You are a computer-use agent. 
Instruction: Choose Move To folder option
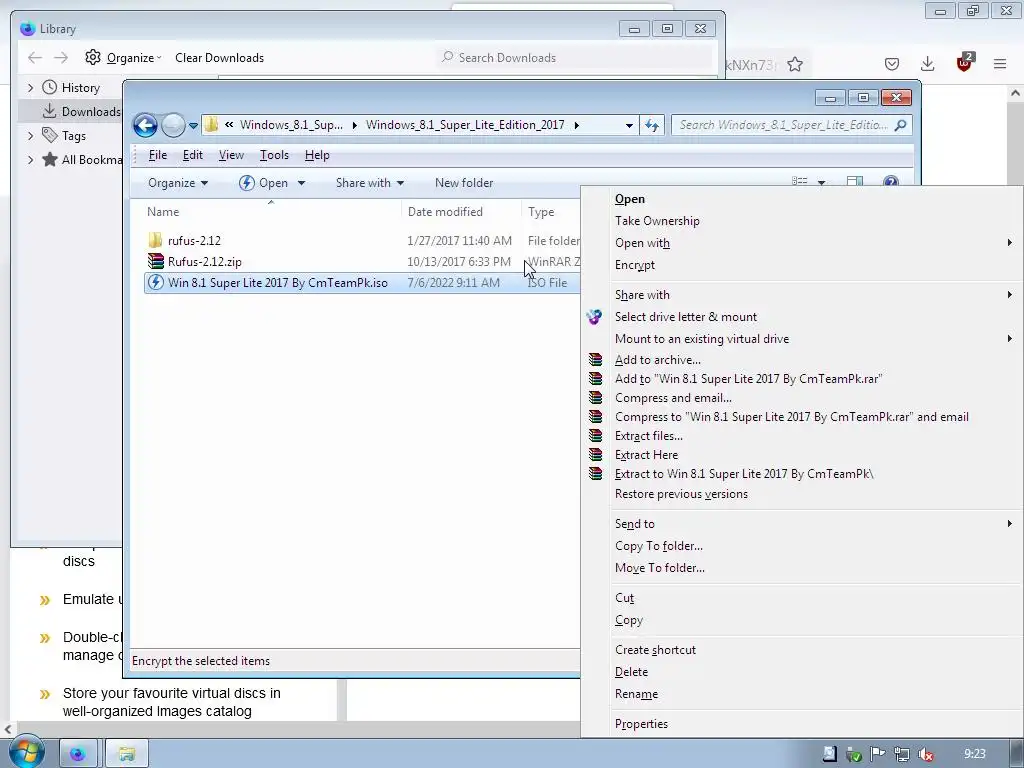tap(660, 568)
